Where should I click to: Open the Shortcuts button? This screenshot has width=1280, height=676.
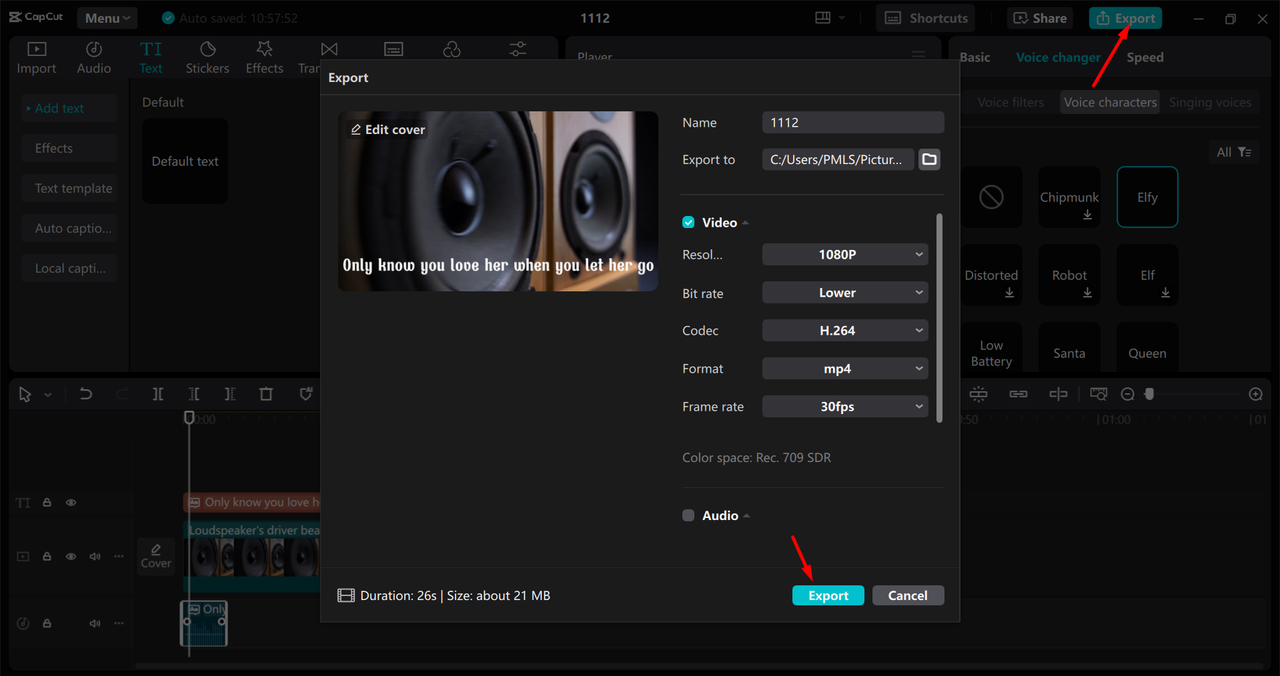tap(926, 18)
